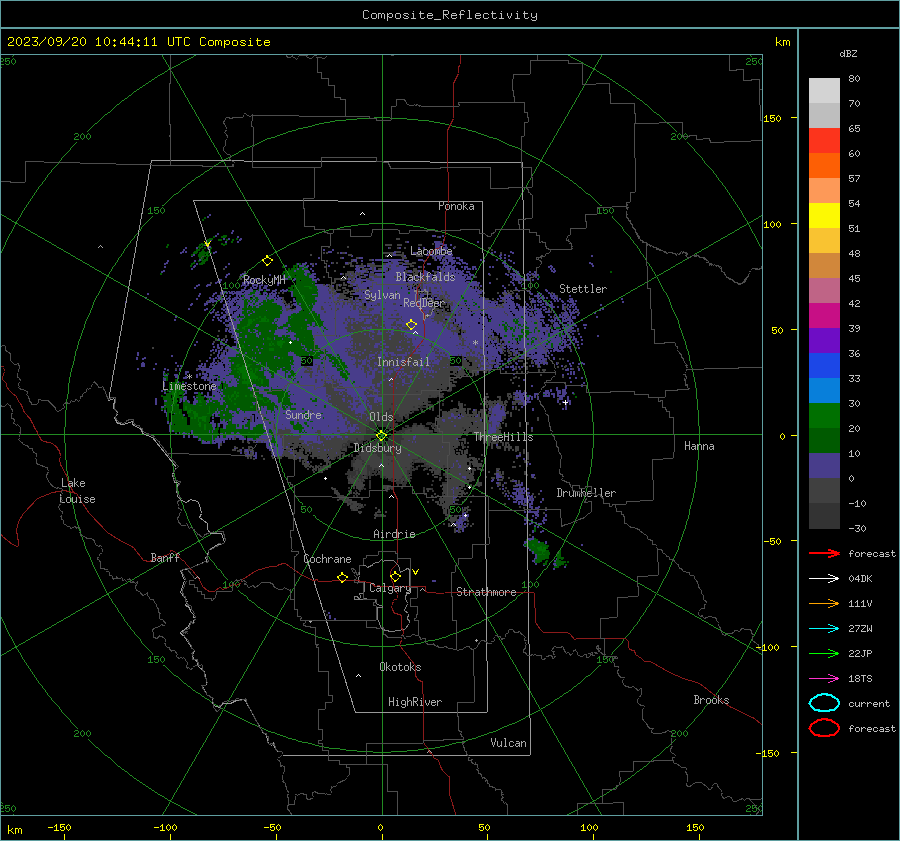
Task: Click the Lake Louise label
Action: (77, 491)
